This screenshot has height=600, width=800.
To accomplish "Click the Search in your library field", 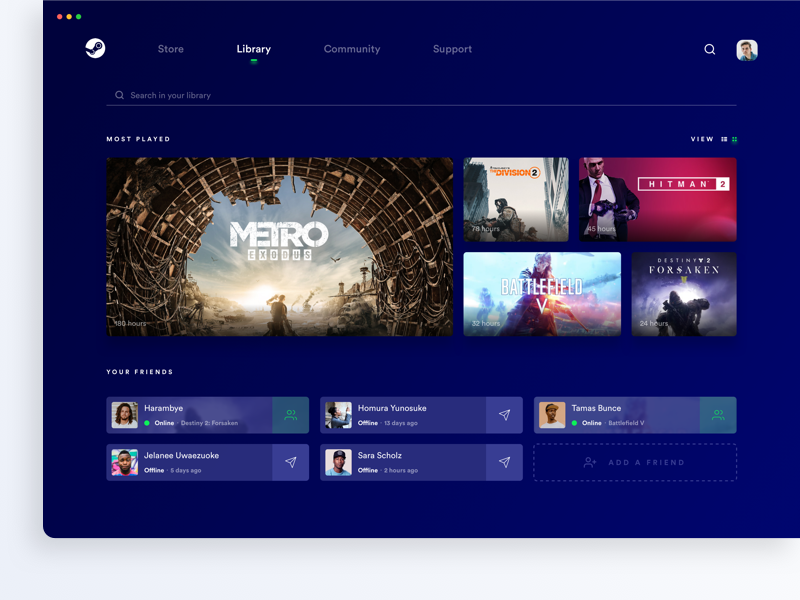I will click(x=421, y=95).
